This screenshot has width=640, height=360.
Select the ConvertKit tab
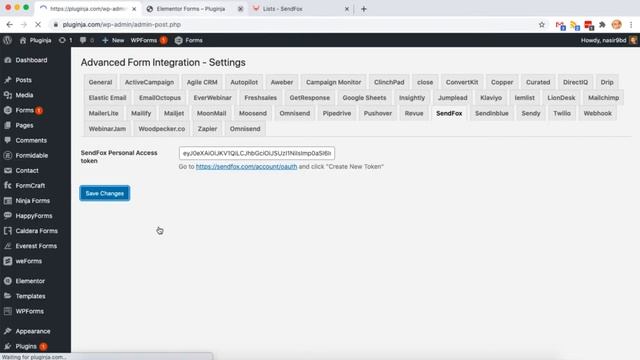click(462, 82)
